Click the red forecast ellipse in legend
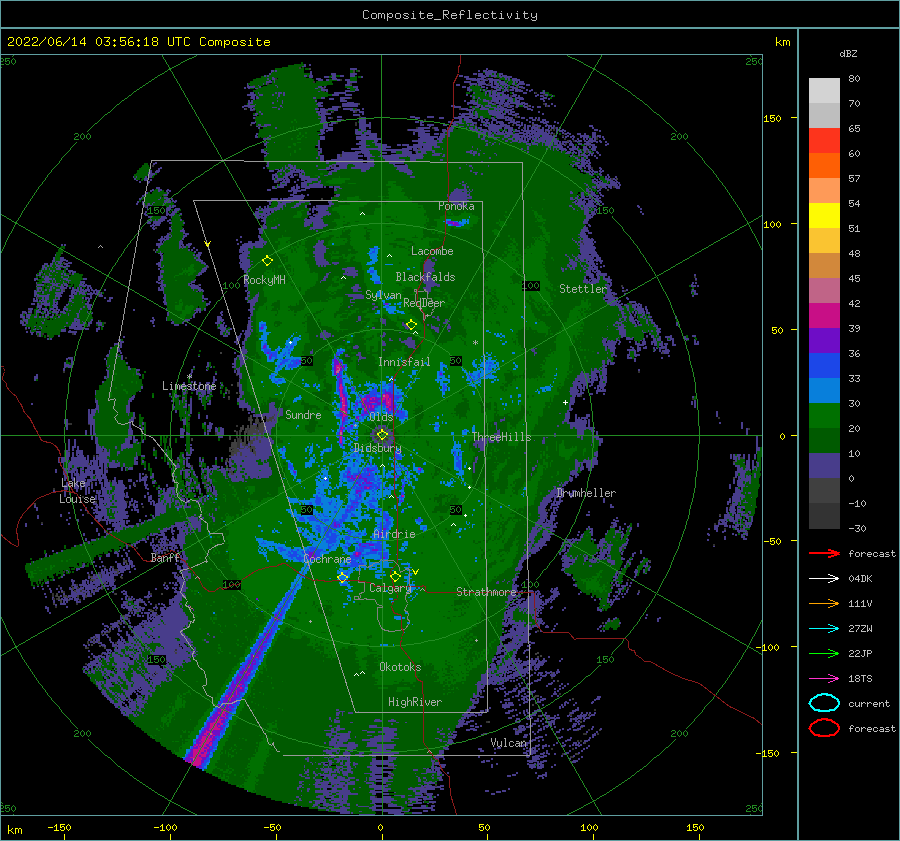 824,728
